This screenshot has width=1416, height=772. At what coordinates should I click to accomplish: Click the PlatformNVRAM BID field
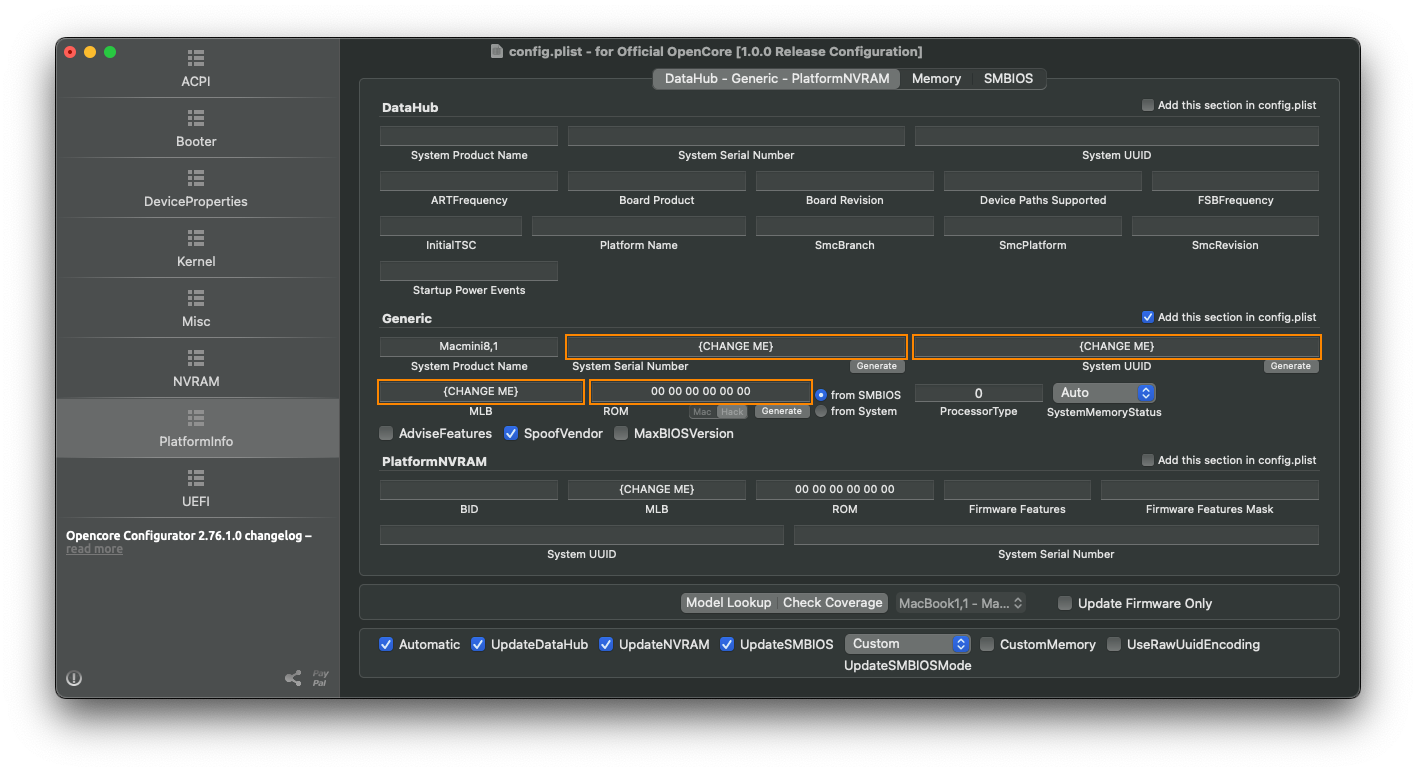(x=469, y=490)
